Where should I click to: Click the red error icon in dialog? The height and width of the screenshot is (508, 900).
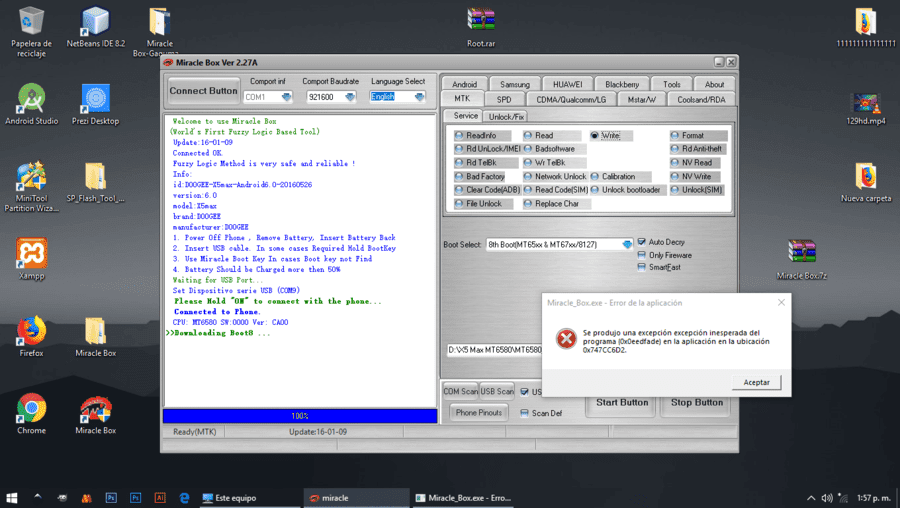point(566,339)
